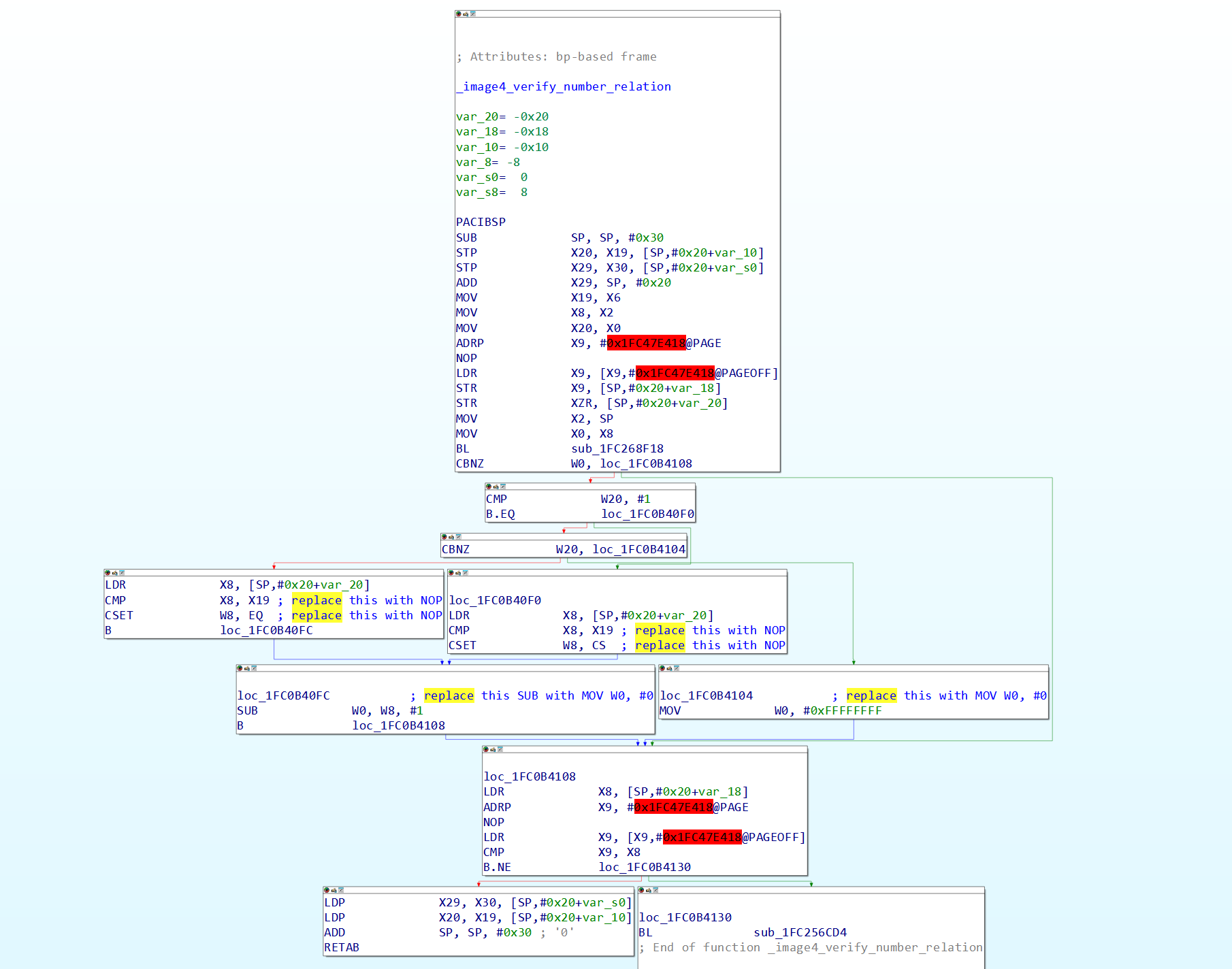This screenshot has height=969, width=1232.
Task: Click the pencil edit icon on the CMP W20, #1 node
Action: point(496,487)
